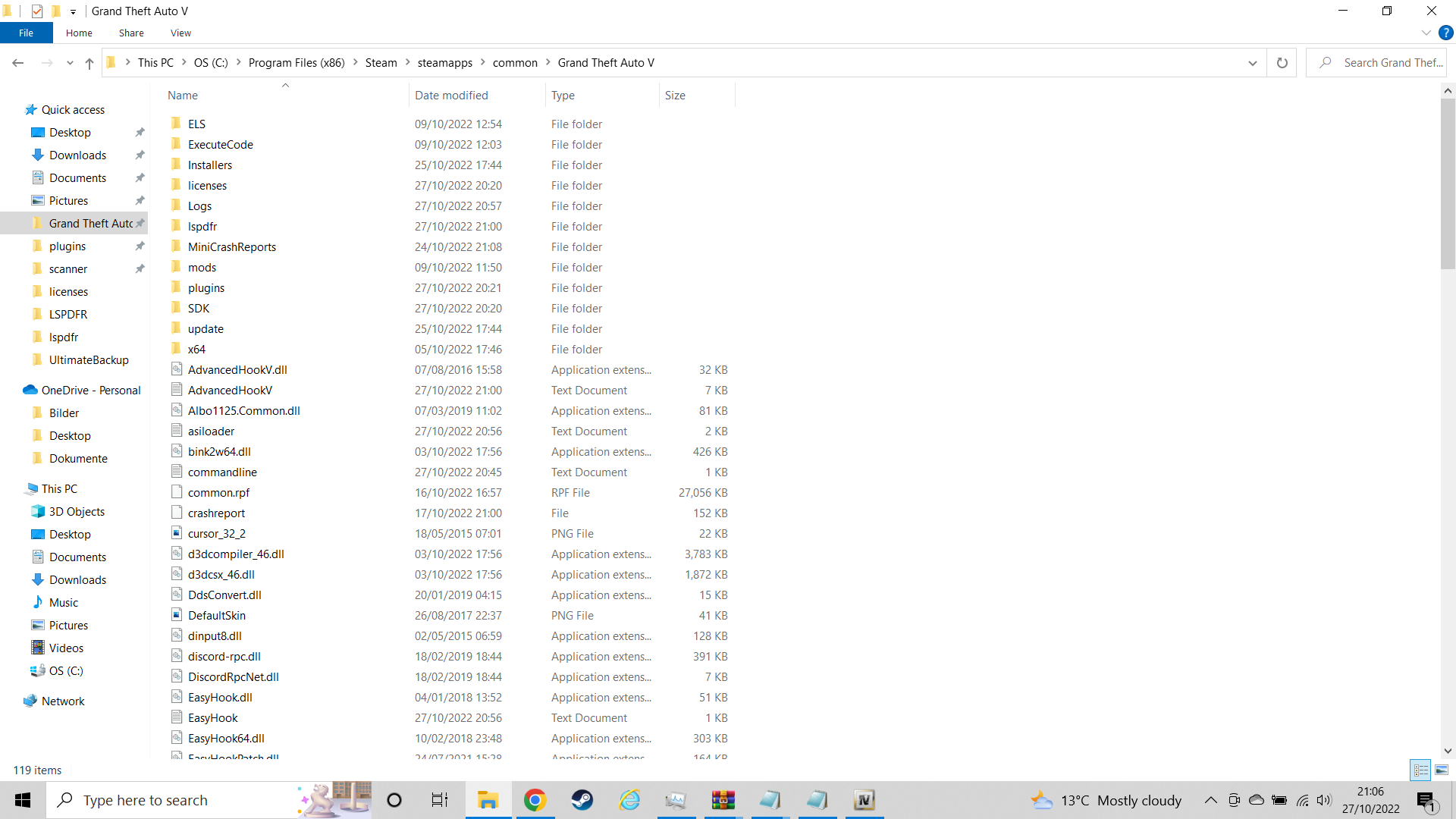Toggle the pin on Downloads quick access
Image resolution: width=1456 pixels, height=819 pixels.
coord(140,155)
